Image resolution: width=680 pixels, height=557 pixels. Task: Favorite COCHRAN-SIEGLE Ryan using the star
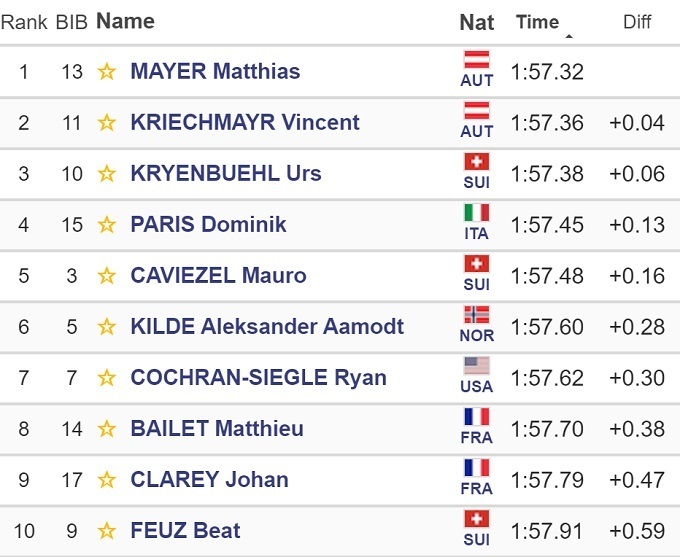coord(106,378)
